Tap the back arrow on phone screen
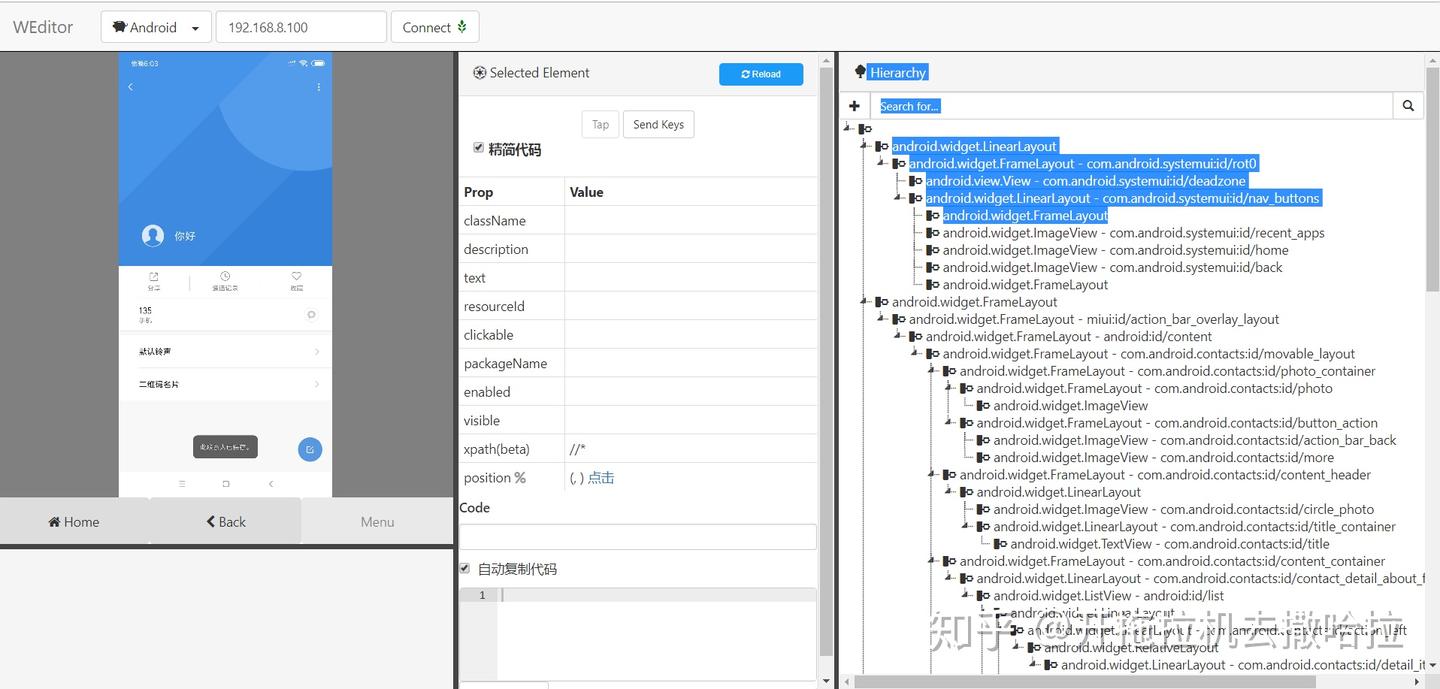 130,87
